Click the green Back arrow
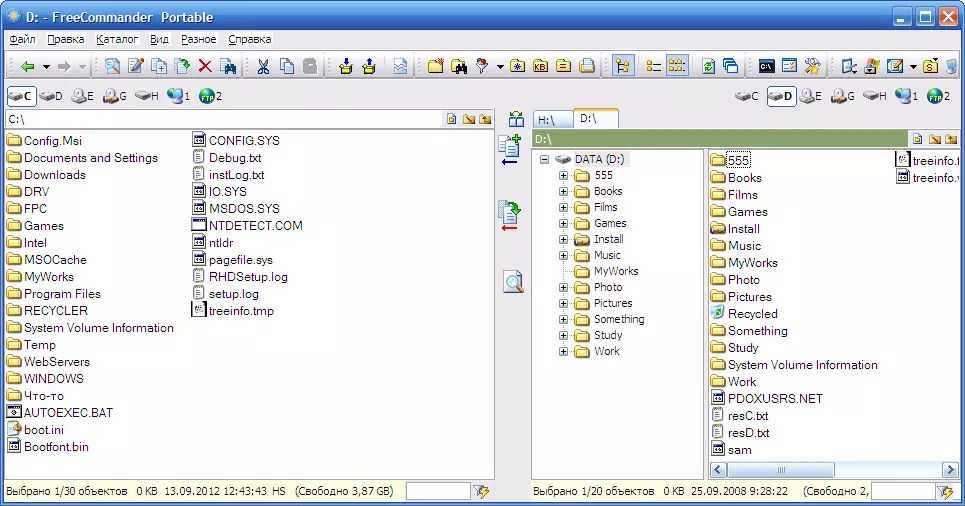Viewport: 965px width, 506px height. pos(27,67)
